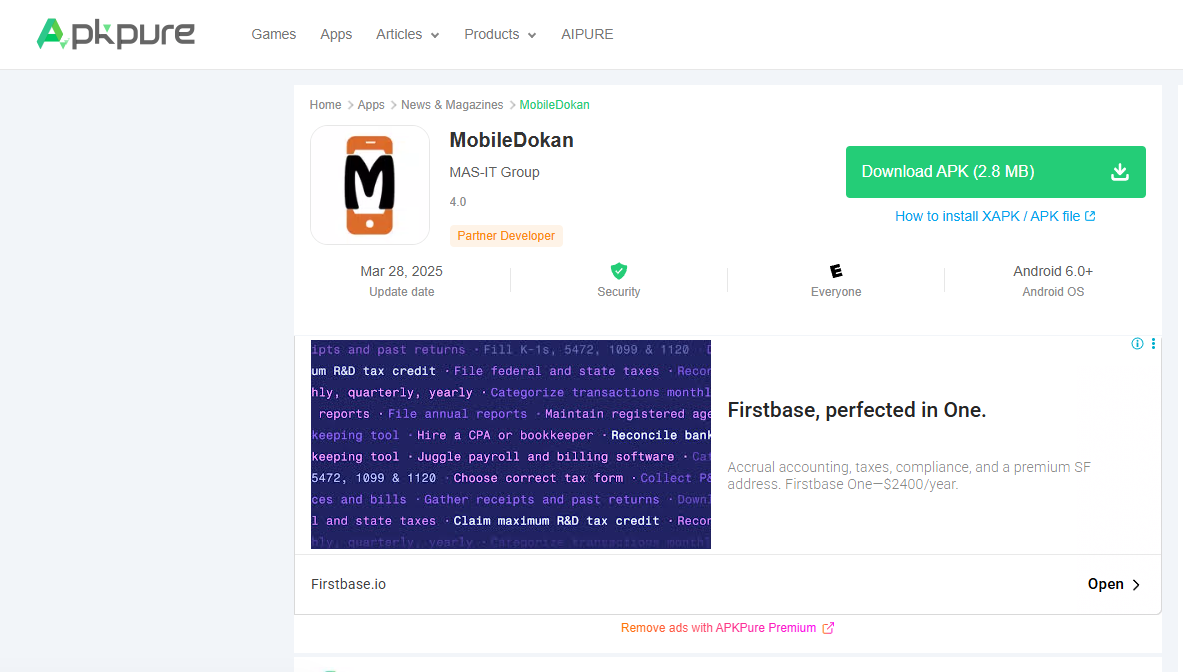Click the 4.0 rating text
Screen dimensions: 1183x672
click(x=458, y=202)
